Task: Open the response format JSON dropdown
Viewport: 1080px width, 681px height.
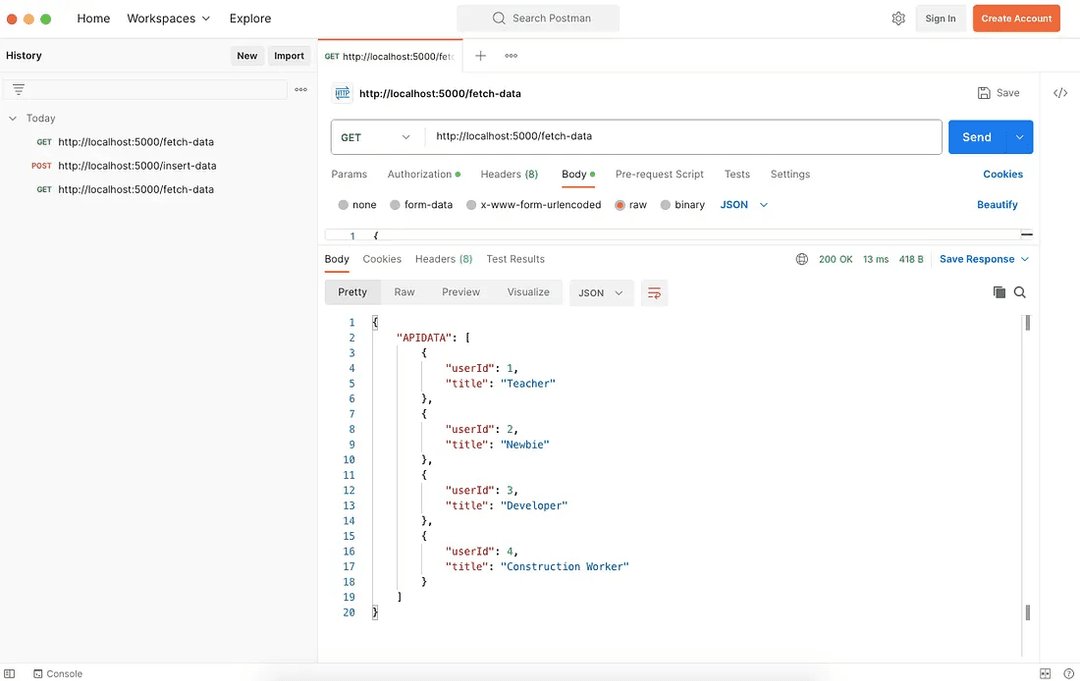Action: pos(601,293)
